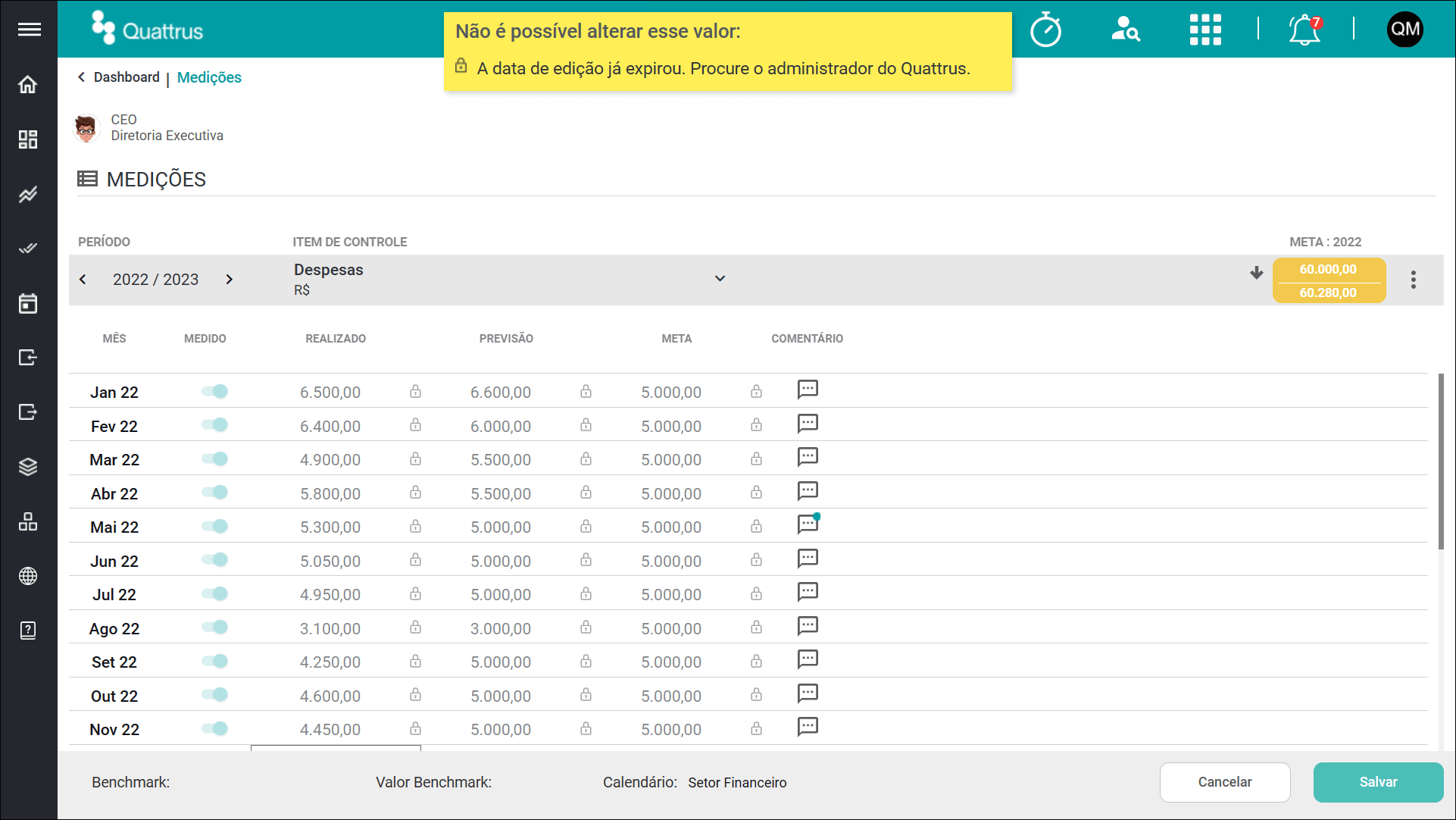This screenshot has width=1456, height=820.
Task: Click the vertical scrollbar of the table
Action: point(1441,461)
